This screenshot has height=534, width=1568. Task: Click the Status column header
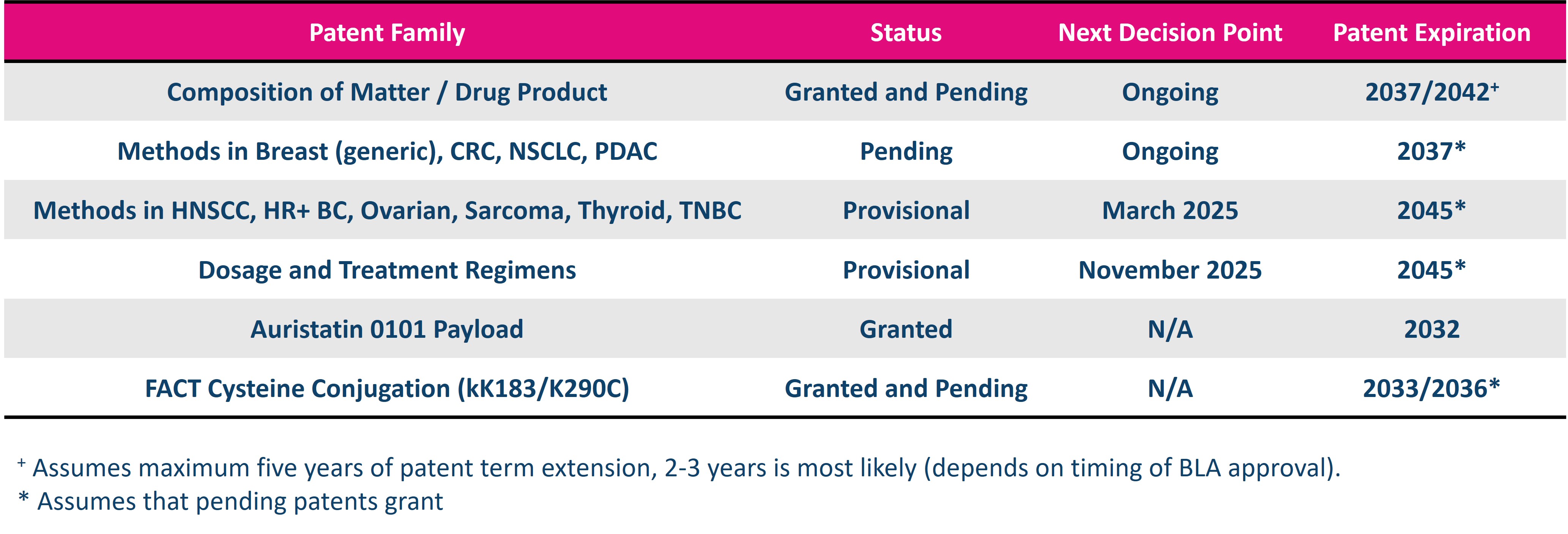coord(905,33)
